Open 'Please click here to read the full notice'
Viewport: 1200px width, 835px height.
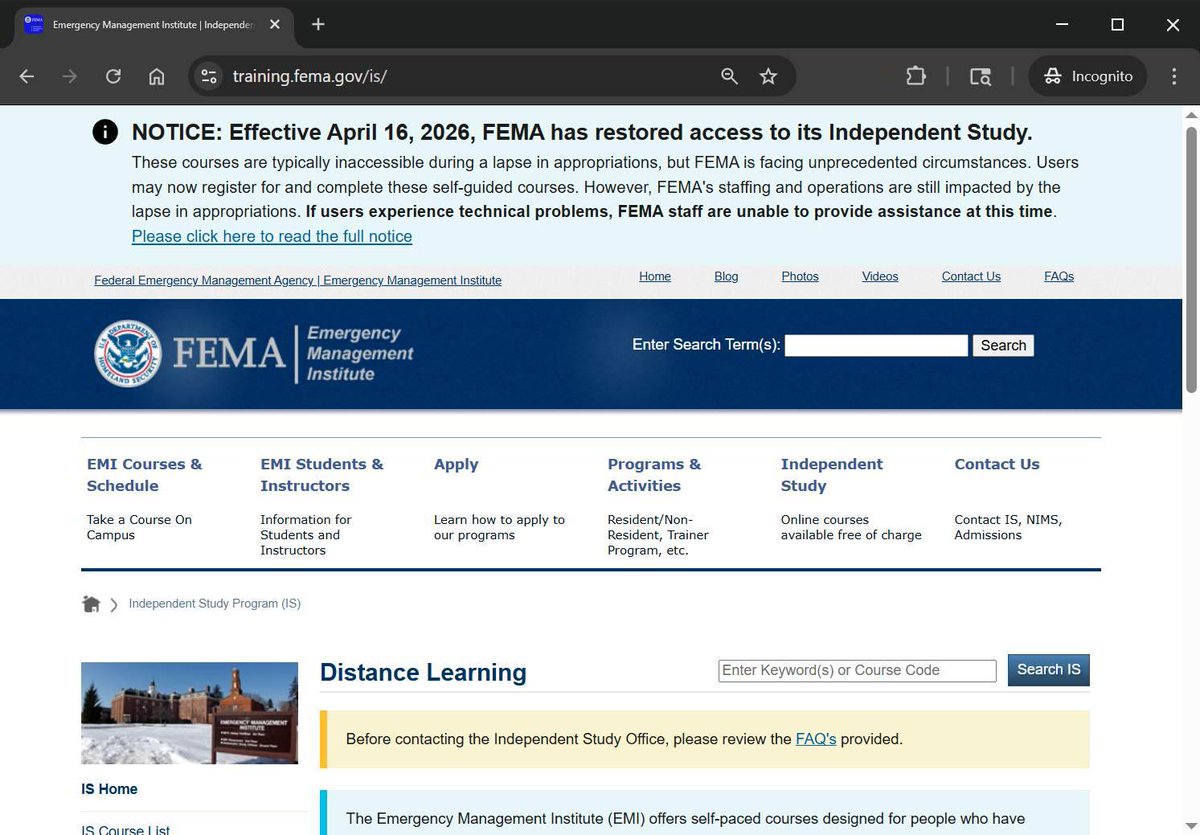(x=272, y=236)
